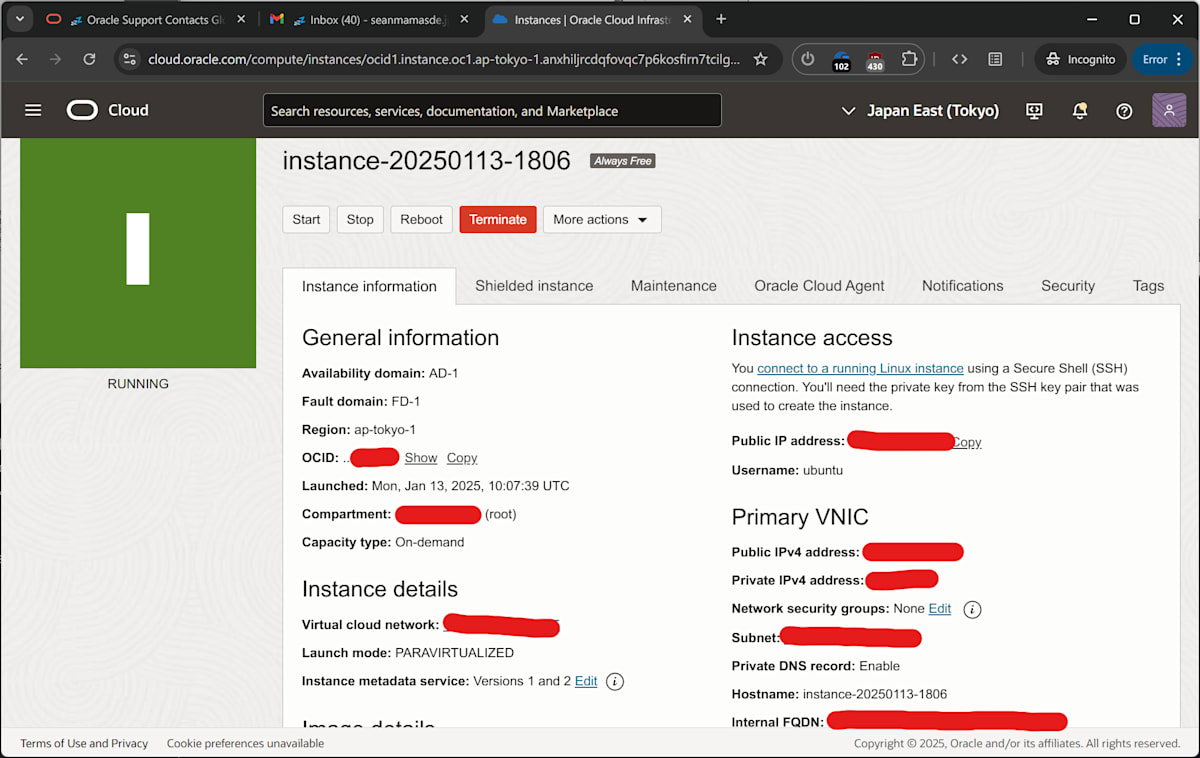Open the tab search dropdown arrow

click(x=19, y=19)
